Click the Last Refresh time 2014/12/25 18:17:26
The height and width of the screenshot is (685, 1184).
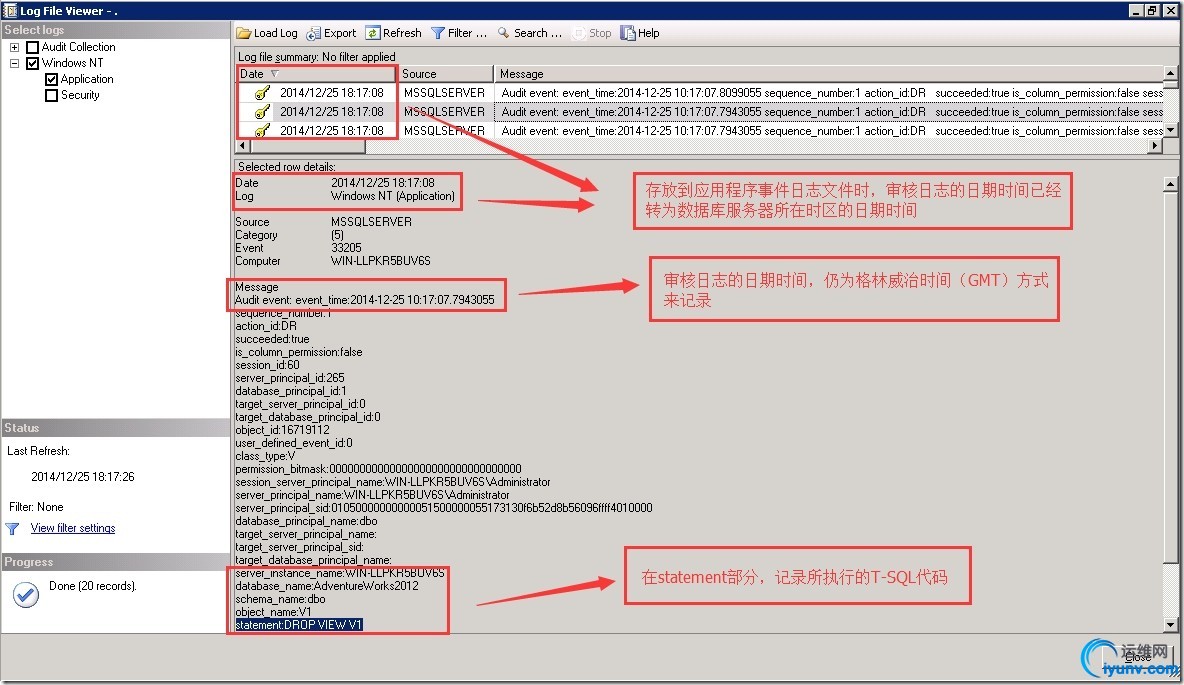coord(83,477)
